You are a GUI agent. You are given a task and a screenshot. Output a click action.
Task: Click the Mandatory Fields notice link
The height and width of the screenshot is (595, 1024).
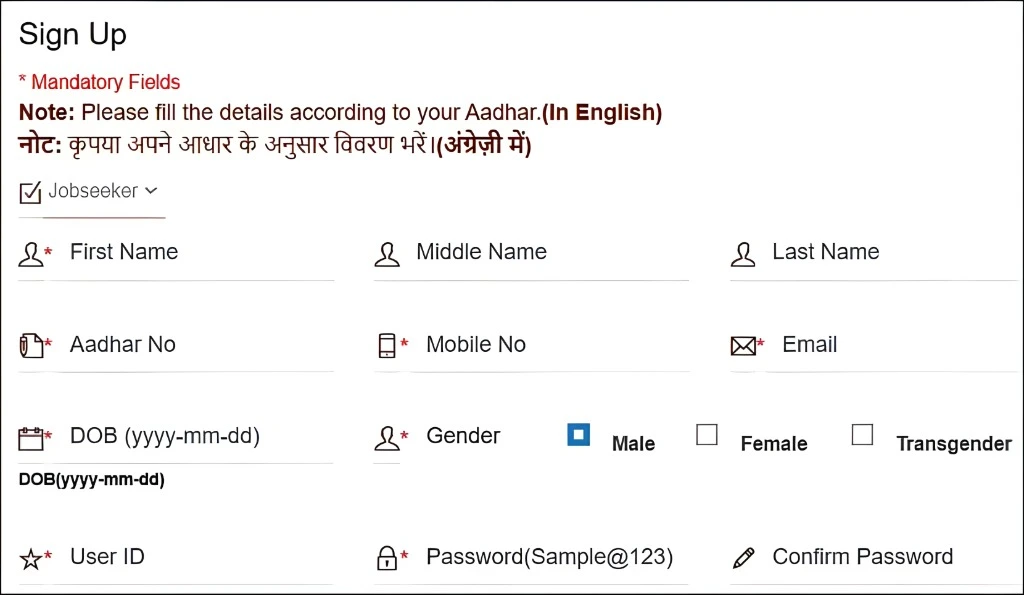100,81
